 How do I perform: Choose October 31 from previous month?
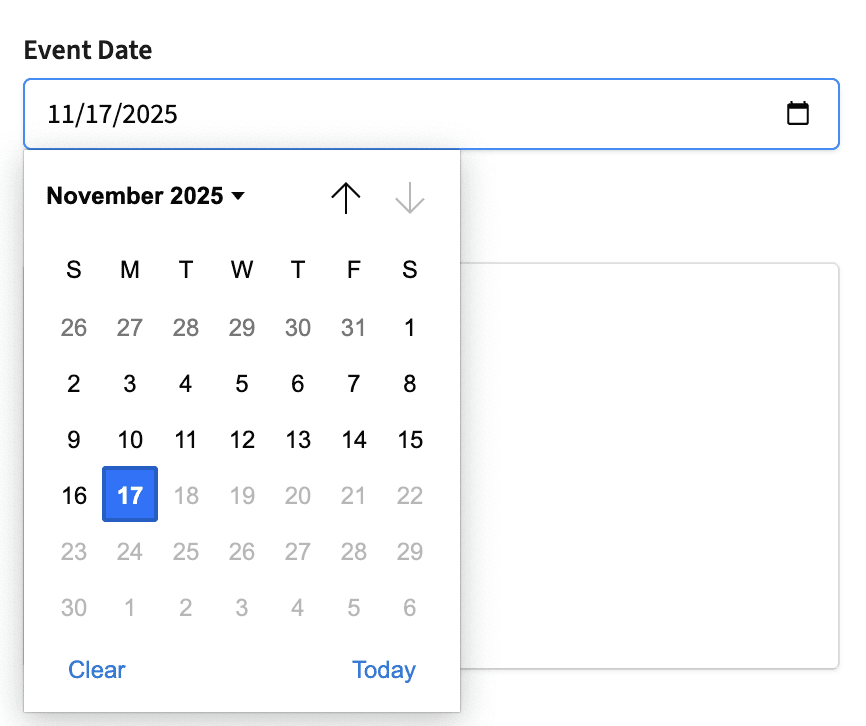click(x=354, y=327)
